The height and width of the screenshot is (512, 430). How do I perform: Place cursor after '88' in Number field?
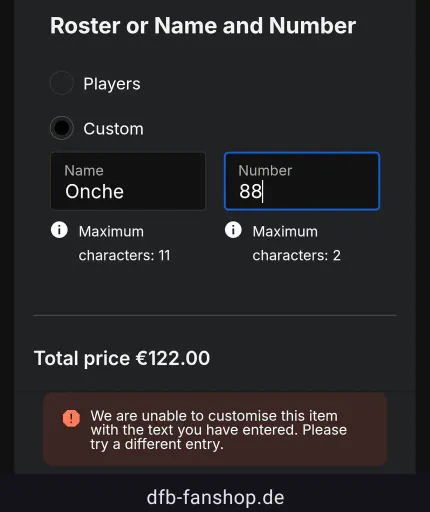click(263, 192)
